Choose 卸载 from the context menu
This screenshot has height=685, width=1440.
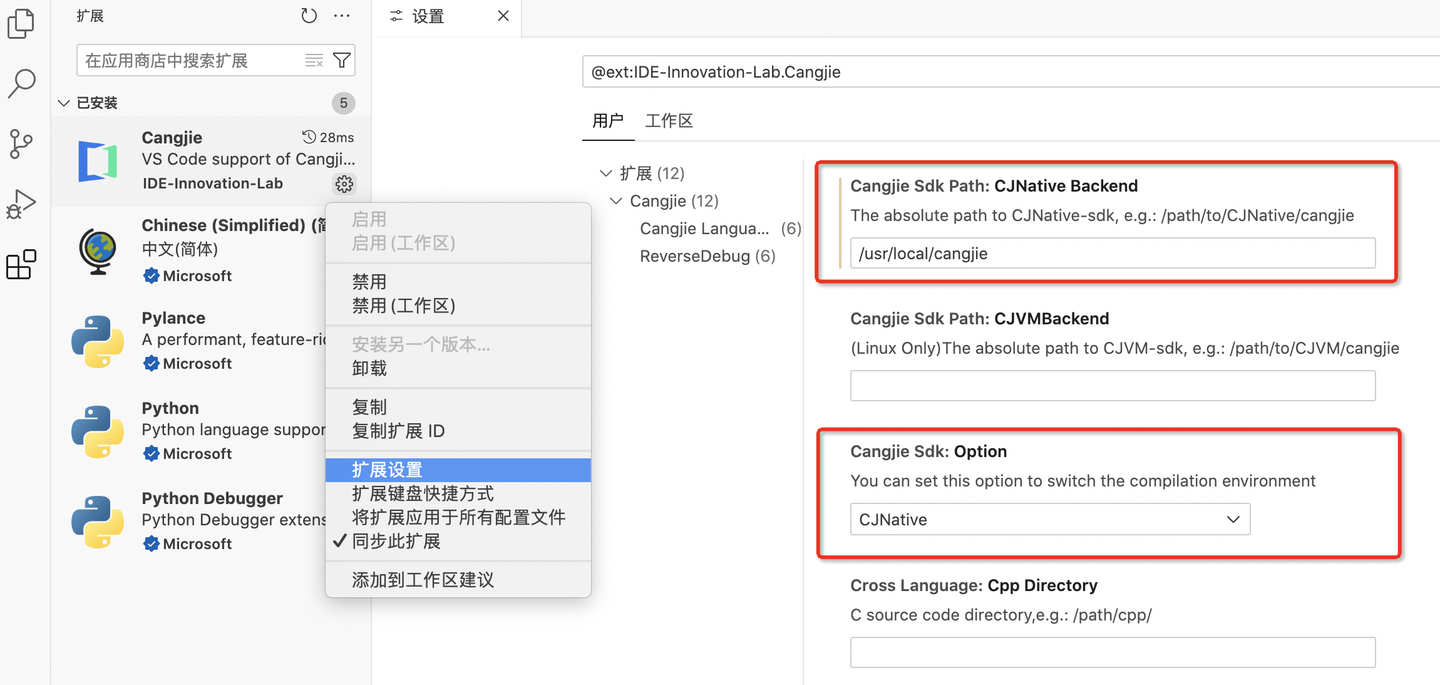369,368
